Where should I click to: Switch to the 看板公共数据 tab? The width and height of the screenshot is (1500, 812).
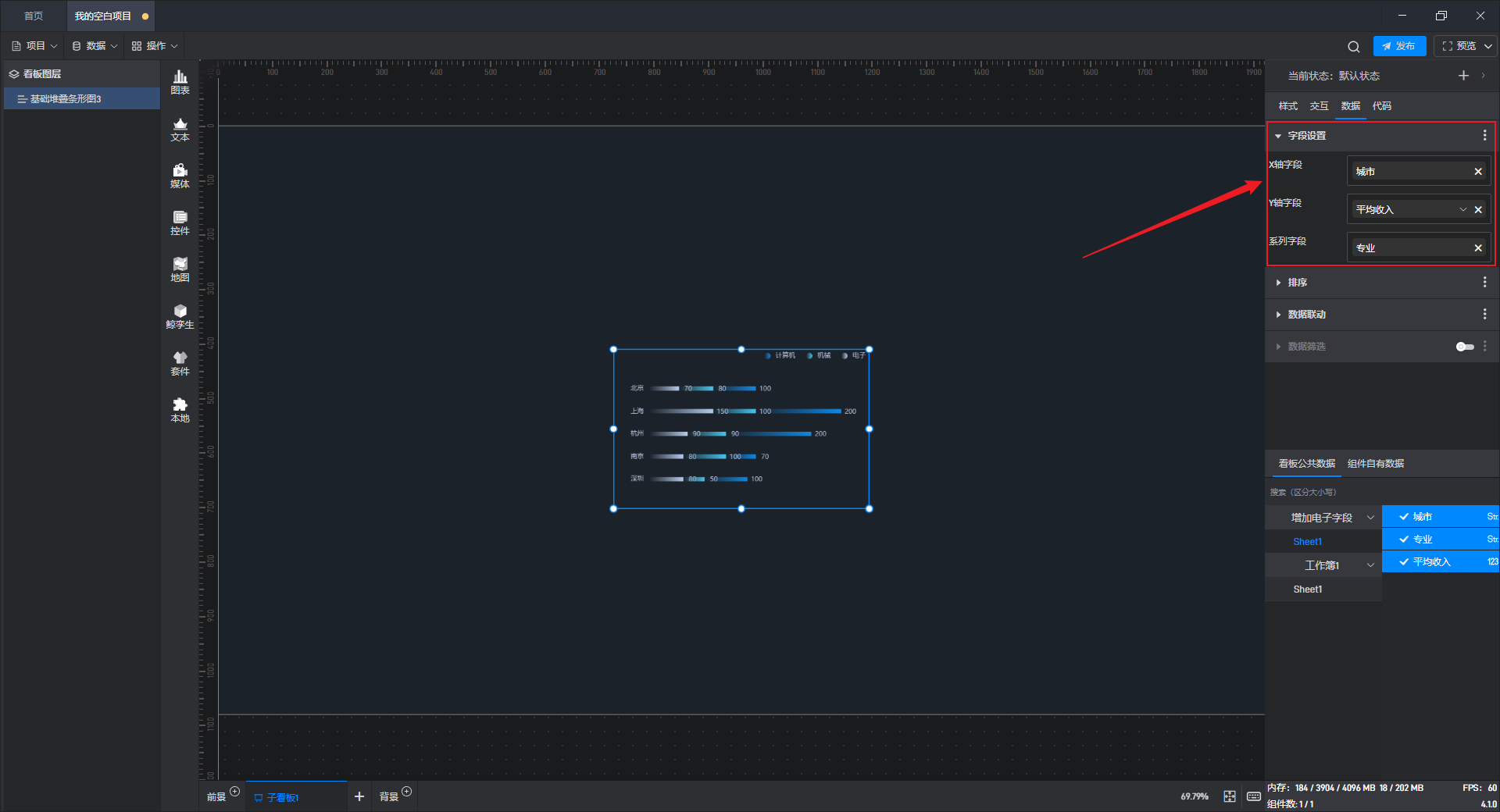pyautogui.click(x=1307, y=464)
